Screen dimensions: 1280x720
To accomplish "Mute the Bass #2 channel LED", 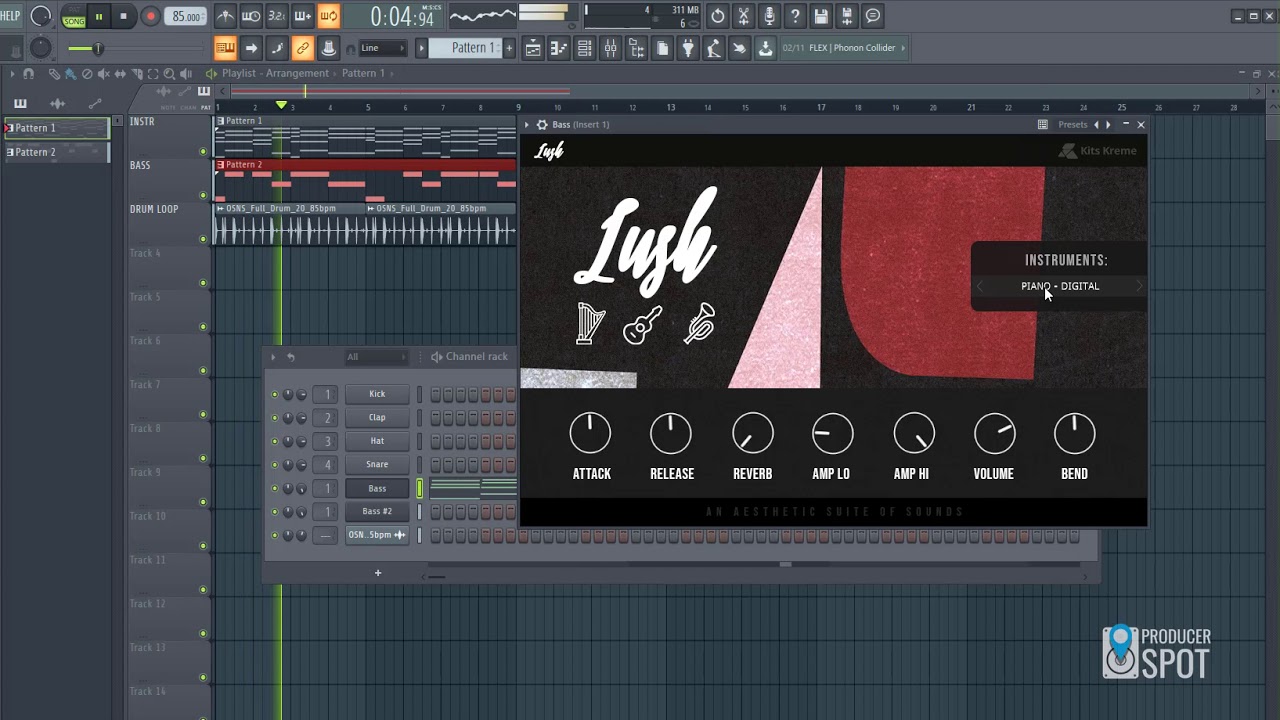I will click(275, 512).
